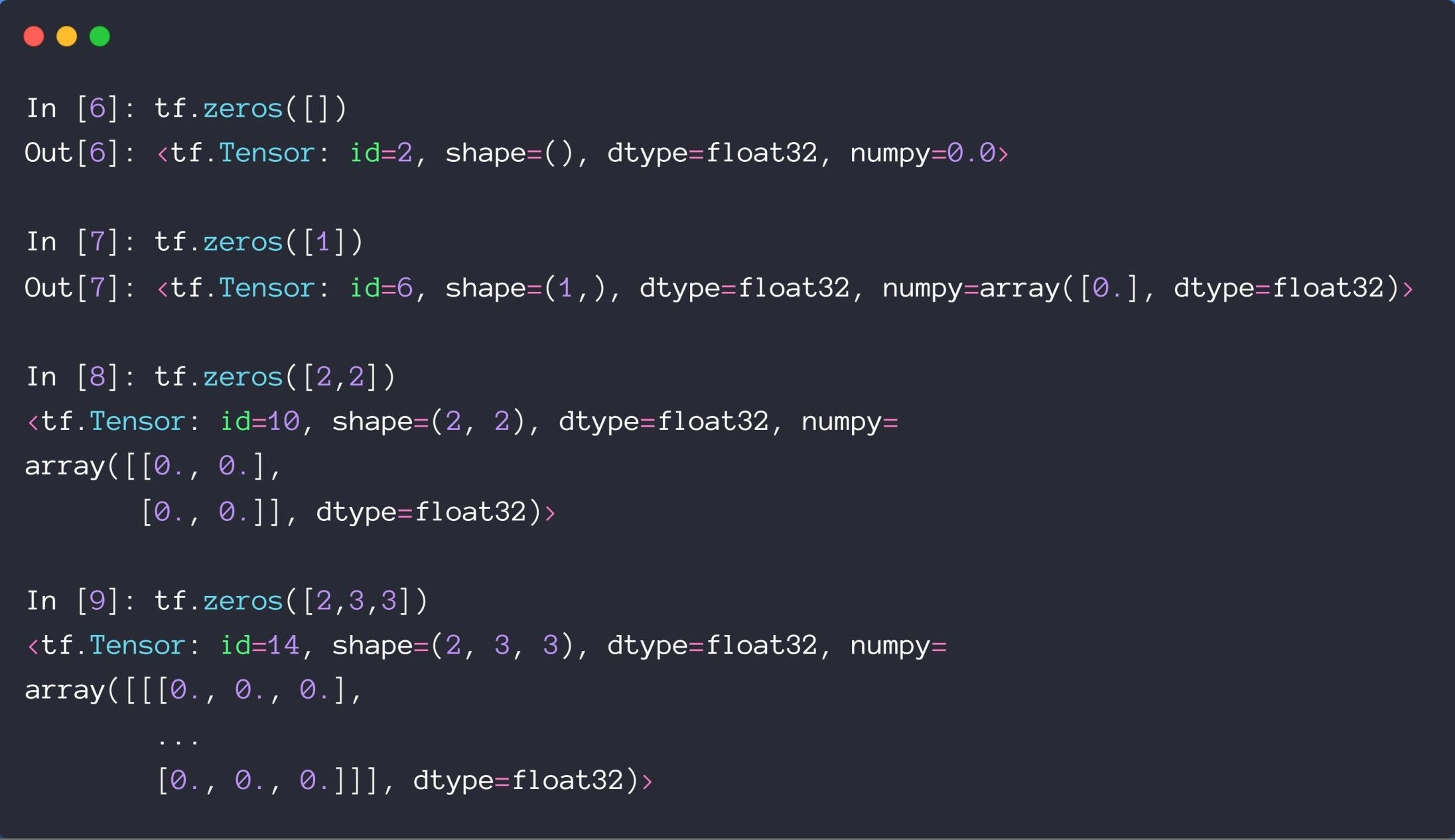Click the yellow minimize window button
The height and width of the screenshot is (840, 1455).
point(66,36)
